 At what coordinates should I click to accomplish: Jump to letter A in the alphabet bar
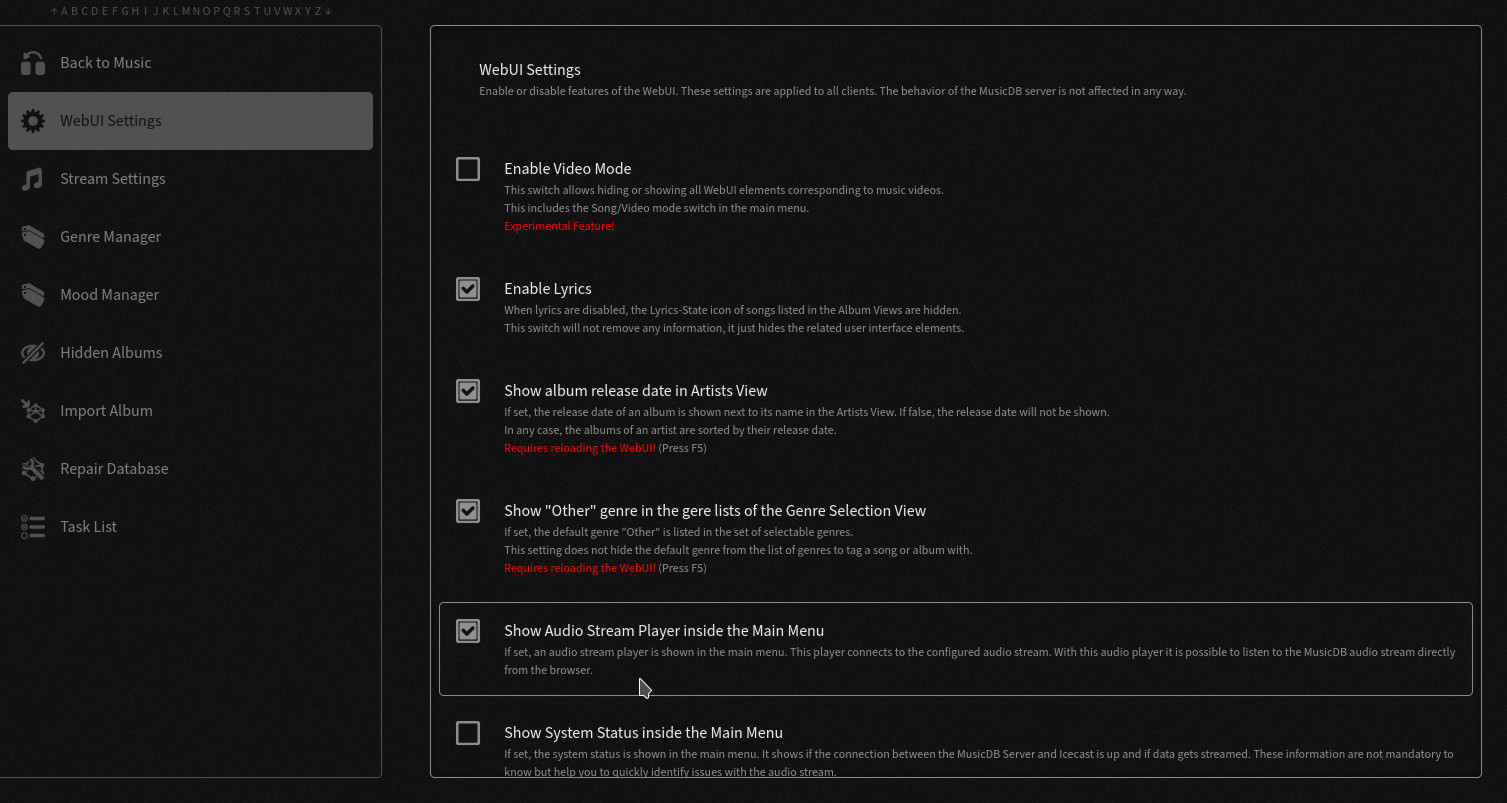pyautogui.click(x=65, y=11)
